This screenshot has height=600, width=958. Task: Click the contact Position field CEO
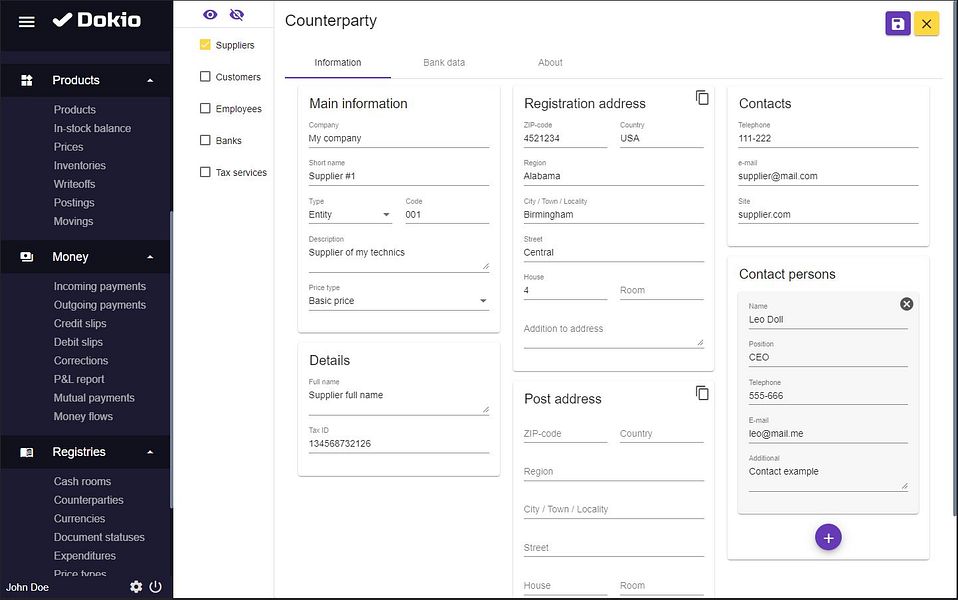(x=828, y=357)
